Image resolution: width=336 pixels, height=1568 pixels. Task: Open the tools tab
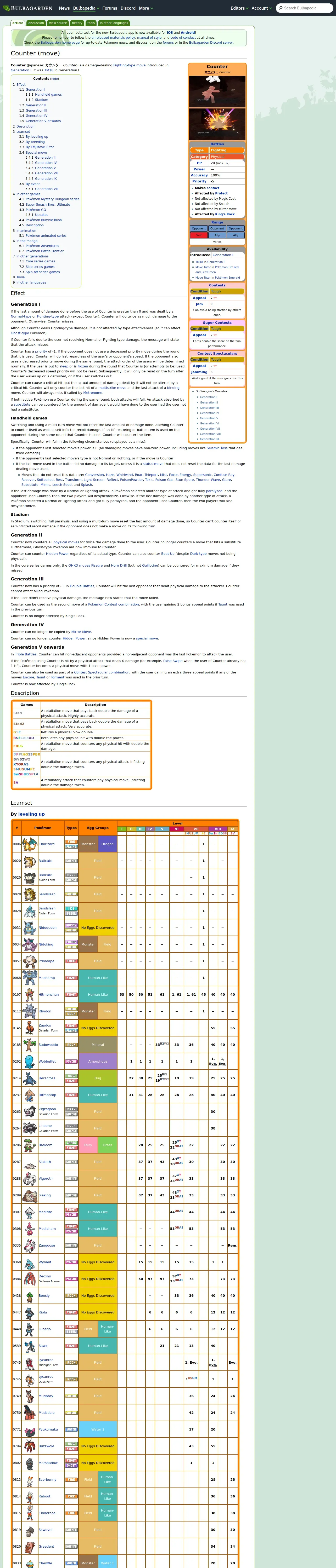(x=91, y=23)
